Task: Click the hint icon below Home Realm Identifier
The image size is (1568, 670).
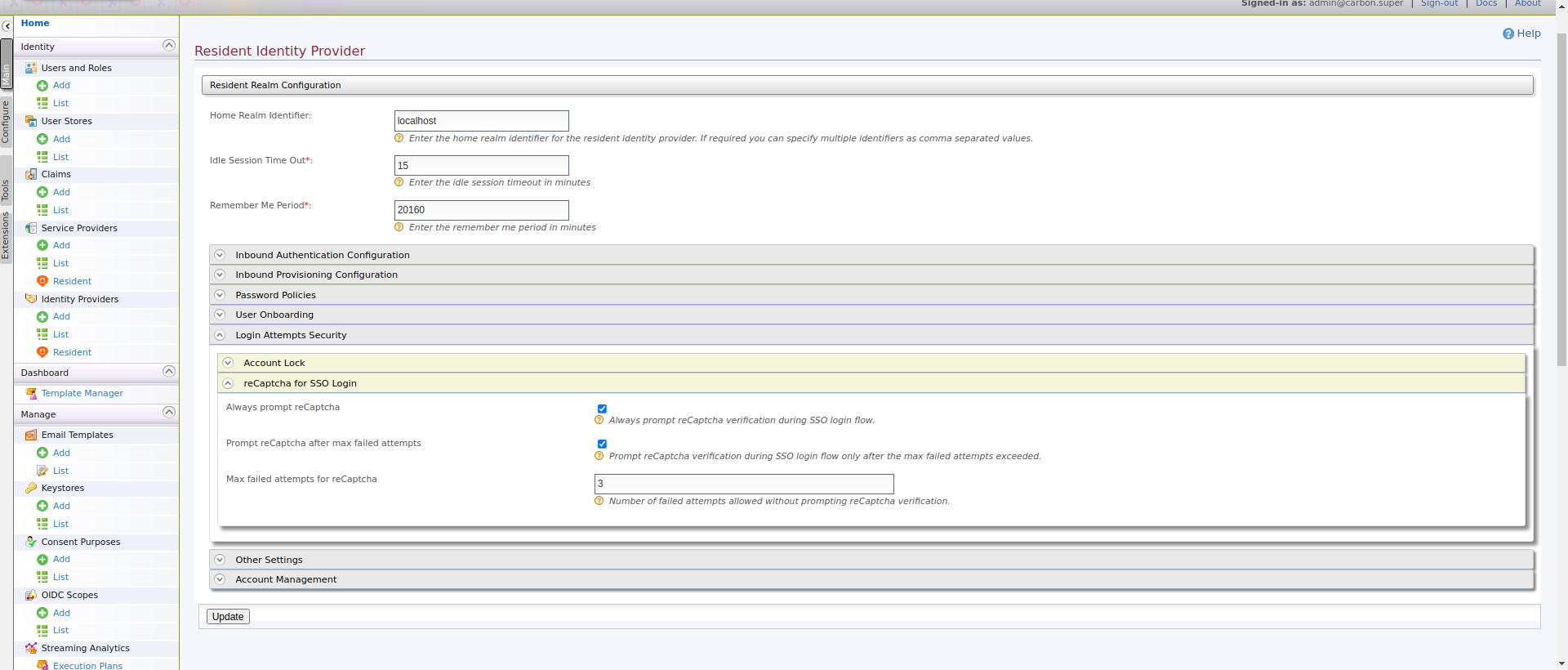Action: [x=399, y=138]
